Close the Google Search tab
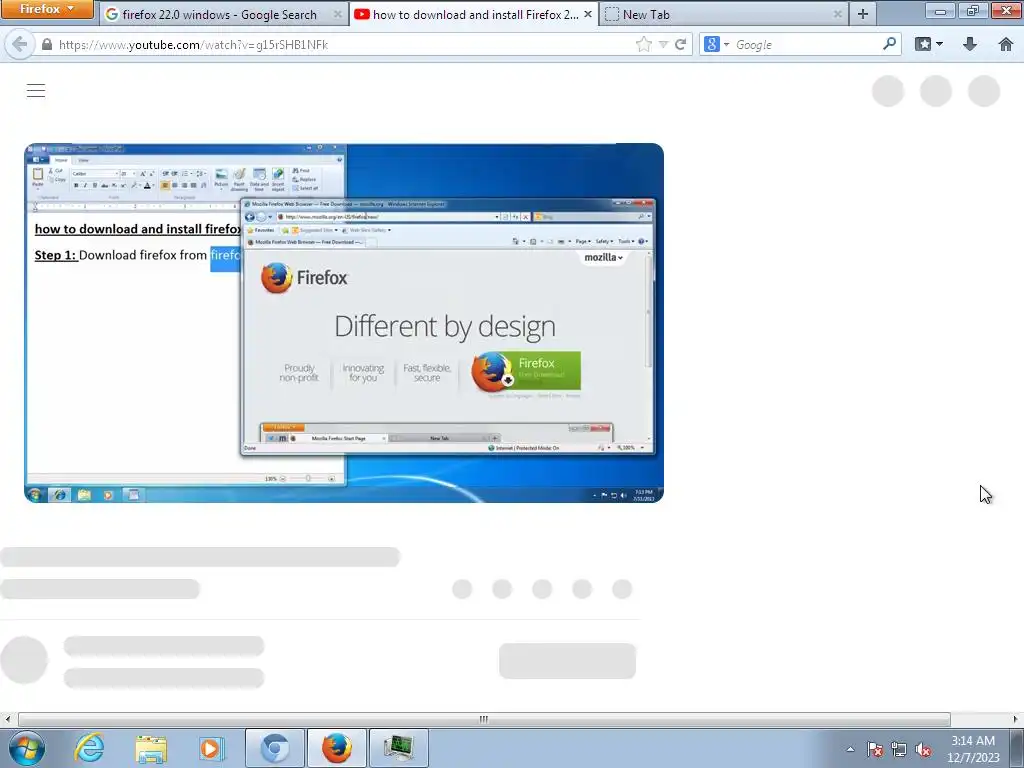 pos(338,14)
